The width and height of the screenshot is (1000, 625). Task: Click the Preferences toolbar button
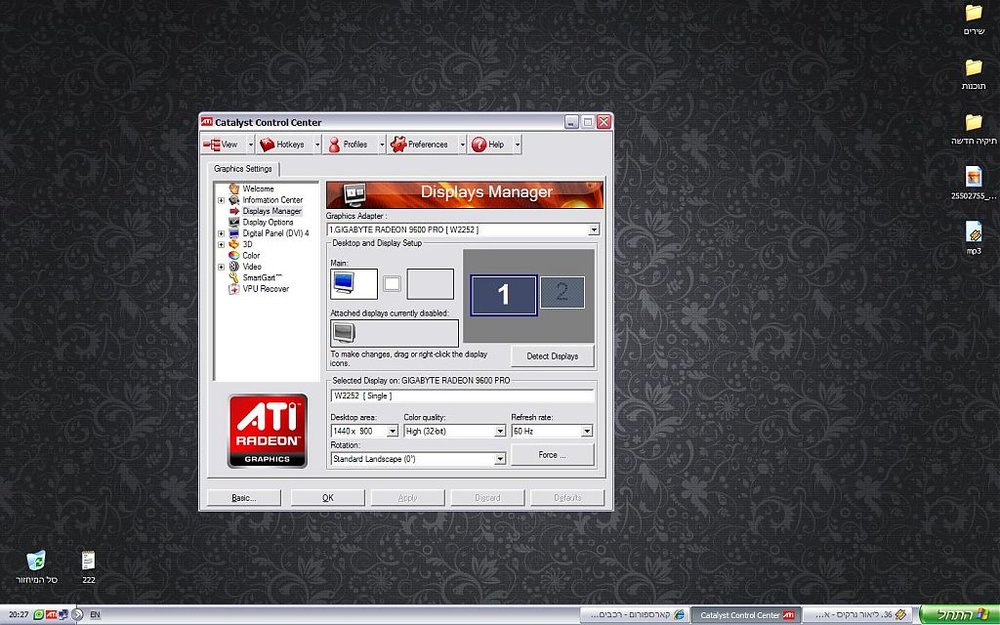pos(423,145)
